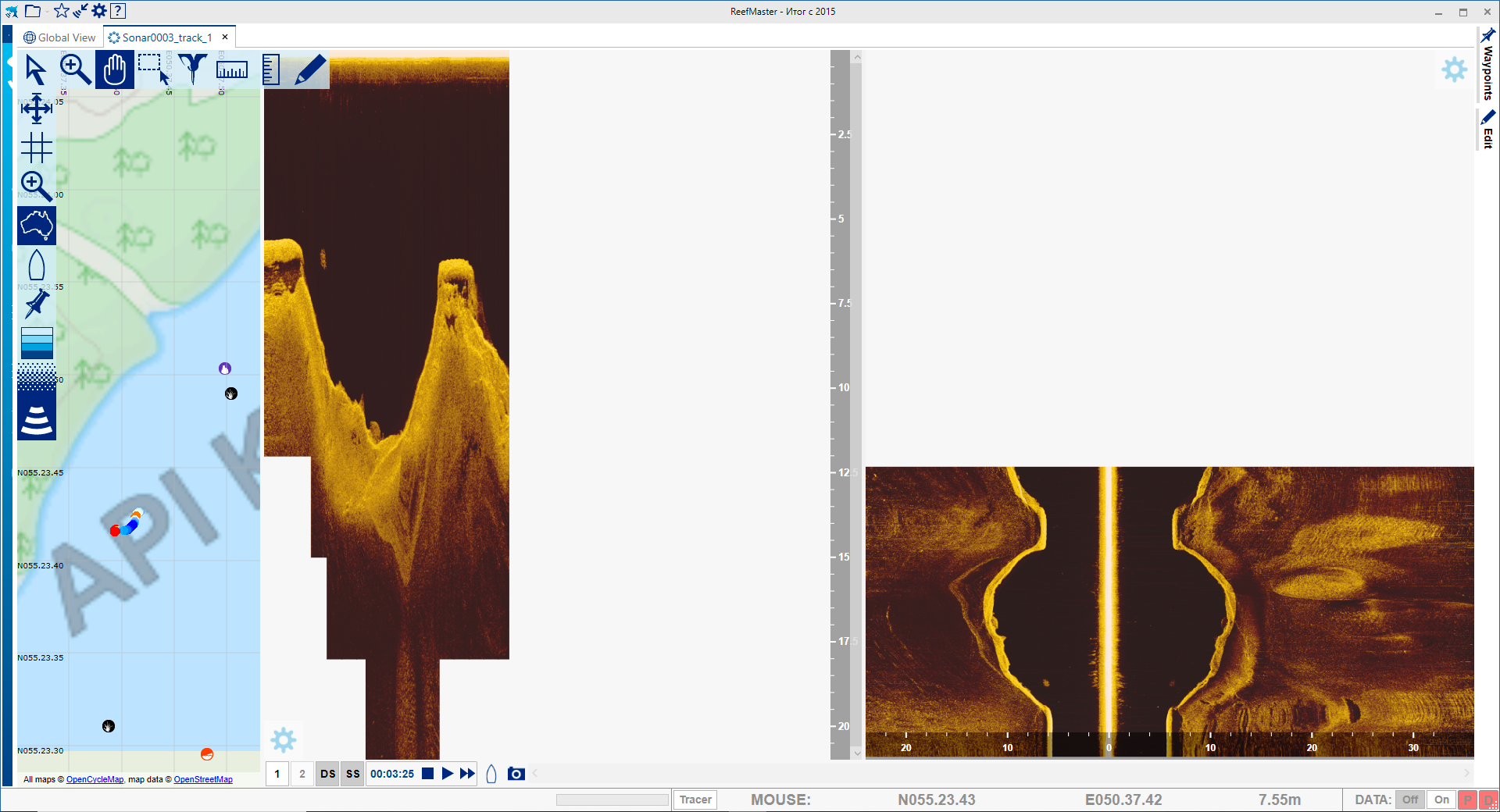Toggle the map grid lines icon
This screenshot has width=1500, height=812.
pos(37,148)
